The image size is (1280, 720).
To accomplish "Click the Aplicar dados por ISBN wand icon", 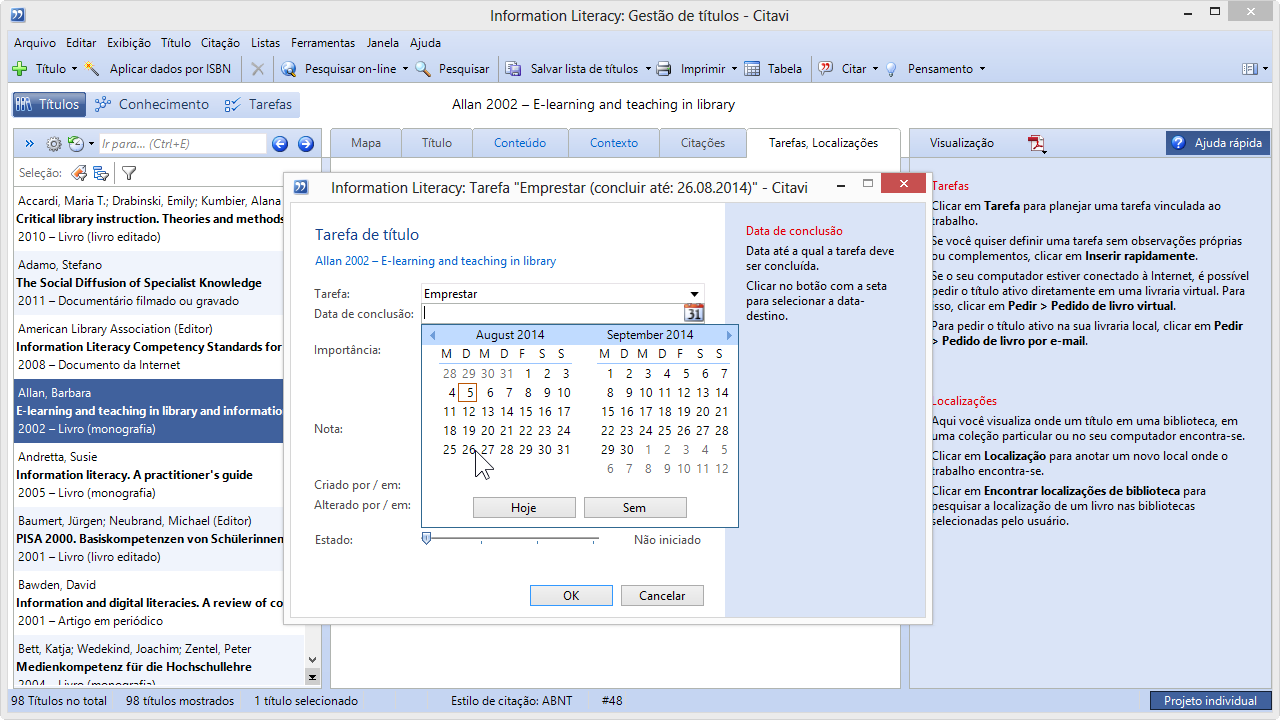I will click(92, 69).
